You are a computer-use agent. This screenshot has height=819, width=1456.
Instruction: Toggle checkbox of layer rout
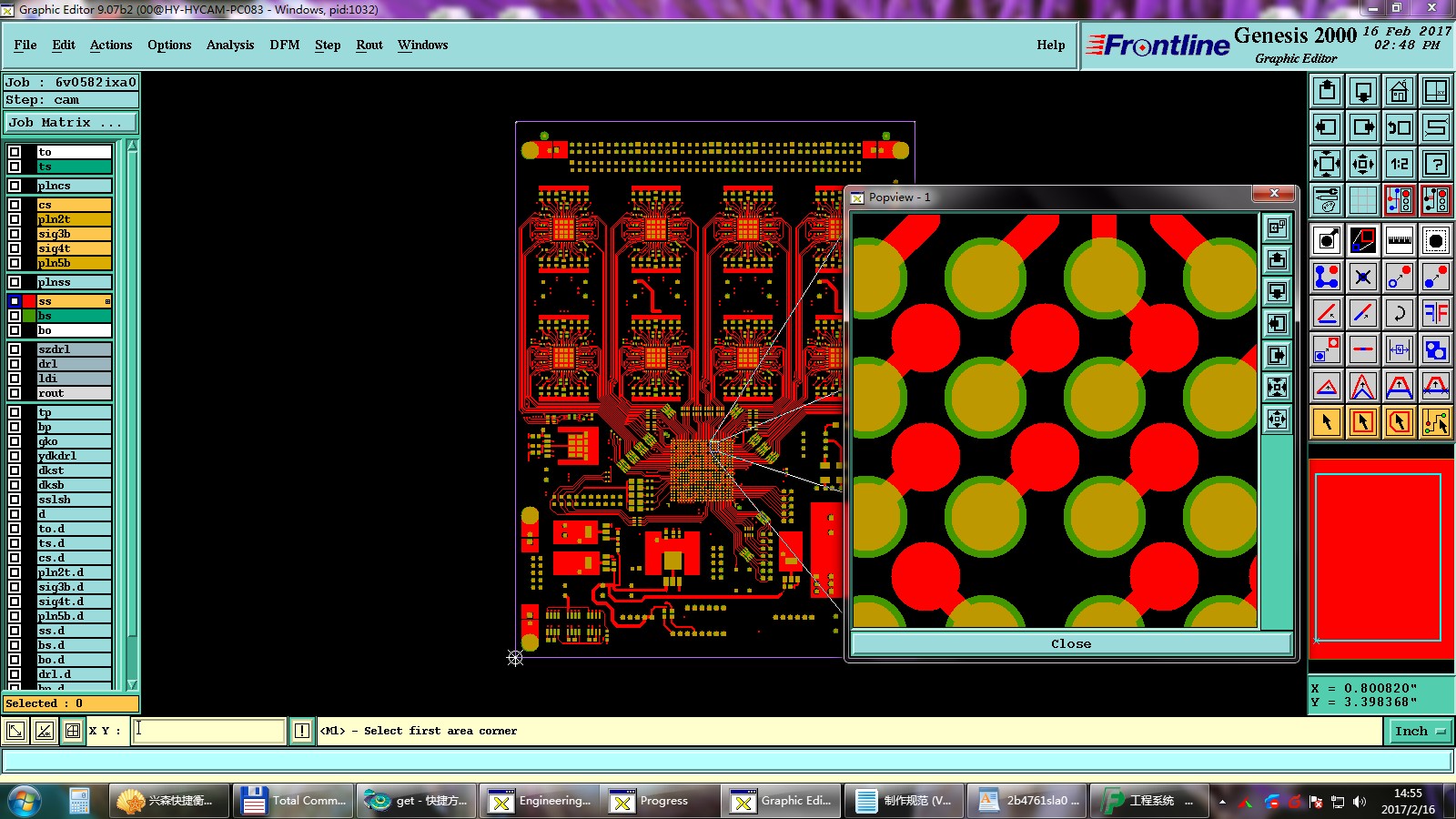click(x=15, y=393)
